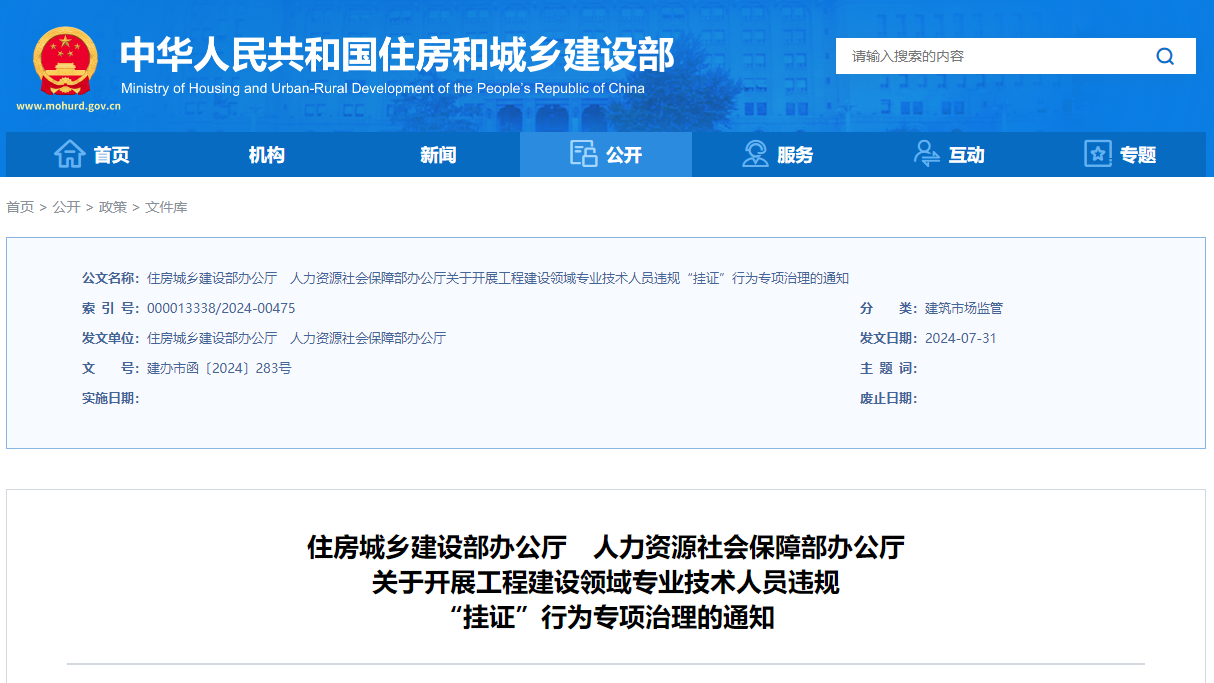
Task: Click the home icon beside 首页
Action: [69, 153]
